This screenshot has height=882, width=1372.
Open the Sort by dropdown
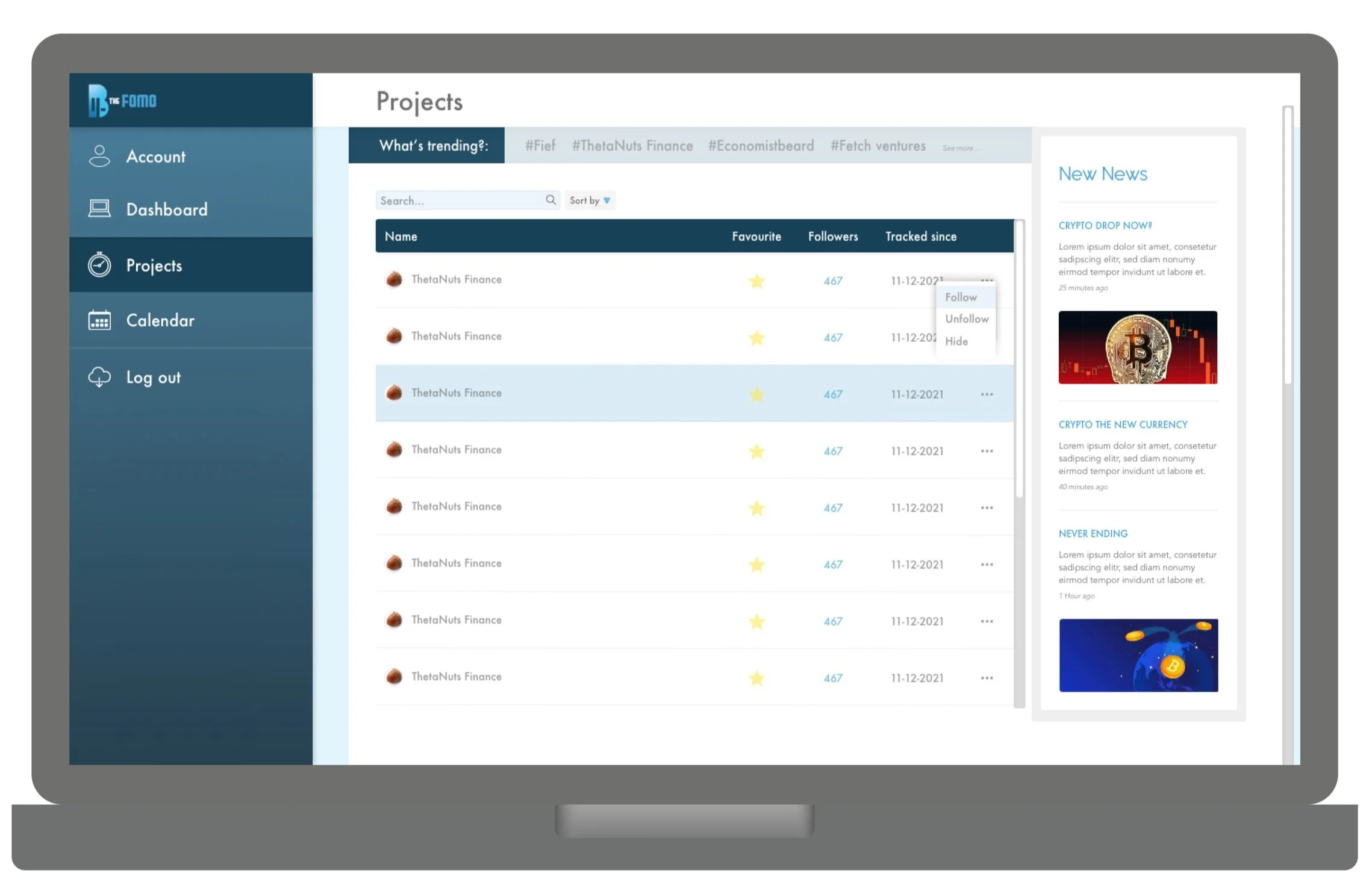tap(590, 200)
